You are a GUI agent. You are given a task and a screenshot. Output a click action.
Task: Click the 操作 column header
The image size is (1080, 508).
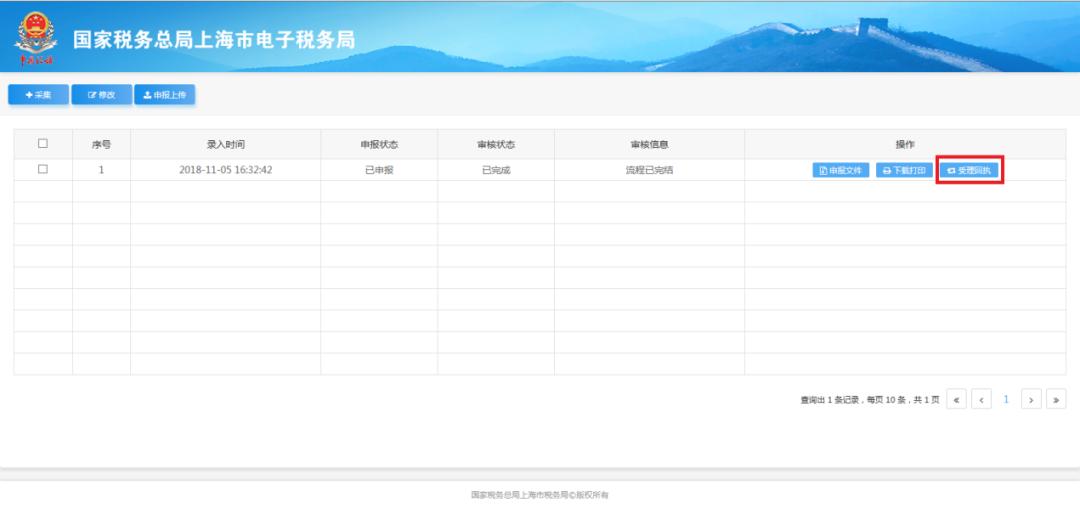(905, 145)
